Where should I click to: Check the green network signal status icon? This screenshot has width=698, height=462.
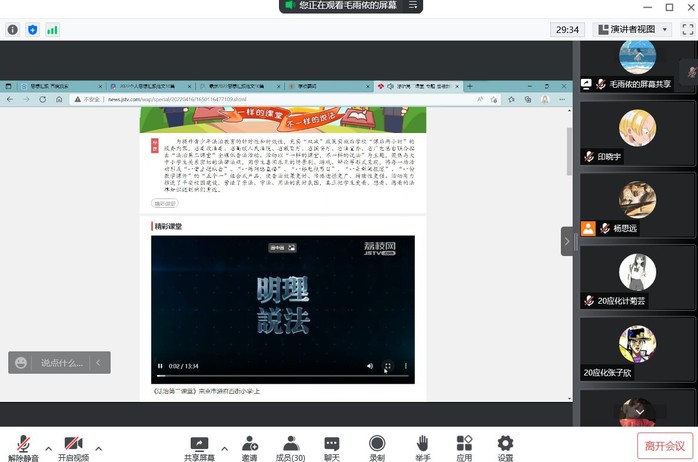pos(52,30)
